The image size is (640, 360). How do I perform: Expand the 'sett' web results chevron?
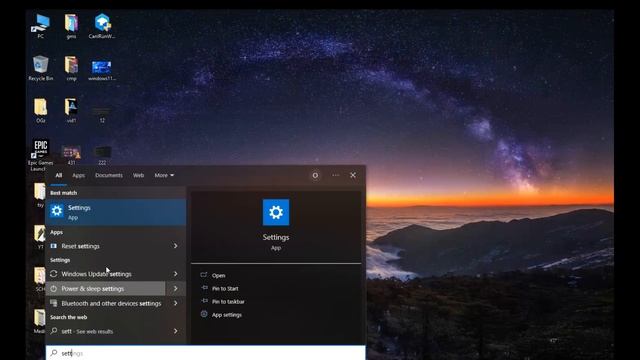(x=176, y=331)
